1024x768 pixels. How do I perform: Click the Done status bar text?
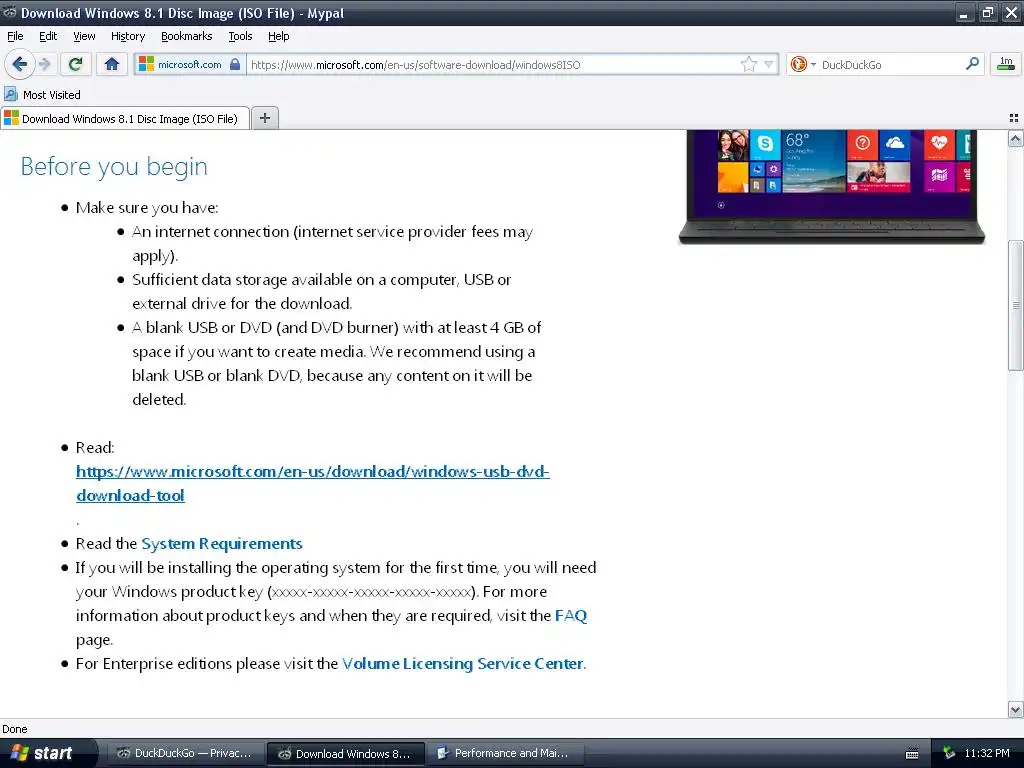(x=14, y=729)
